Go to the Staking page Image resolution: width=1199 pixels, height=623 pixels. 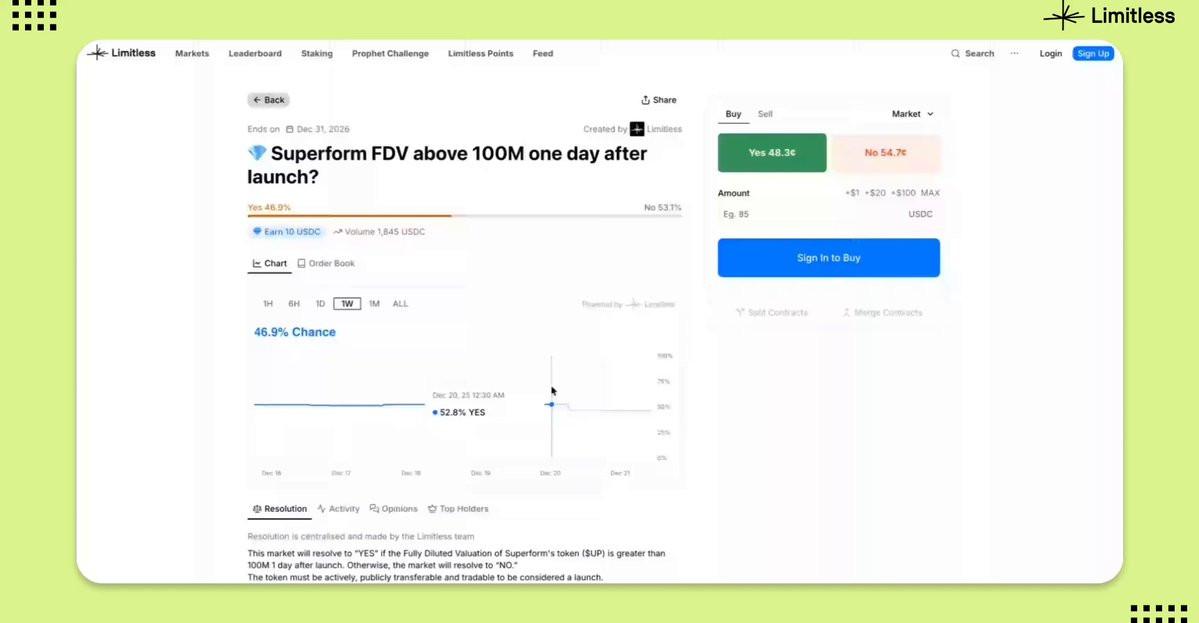(x=317, y=54)
